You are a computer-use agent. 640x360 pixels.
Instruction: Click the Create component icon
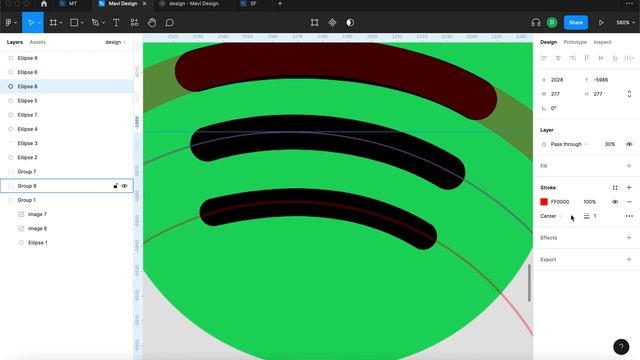point(332,23)
